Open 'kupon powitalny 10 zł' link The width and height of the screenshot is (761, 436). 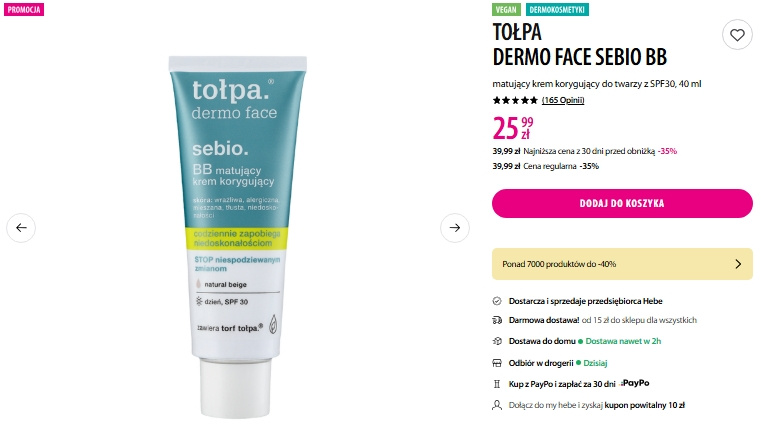click(x=645, y=405)
